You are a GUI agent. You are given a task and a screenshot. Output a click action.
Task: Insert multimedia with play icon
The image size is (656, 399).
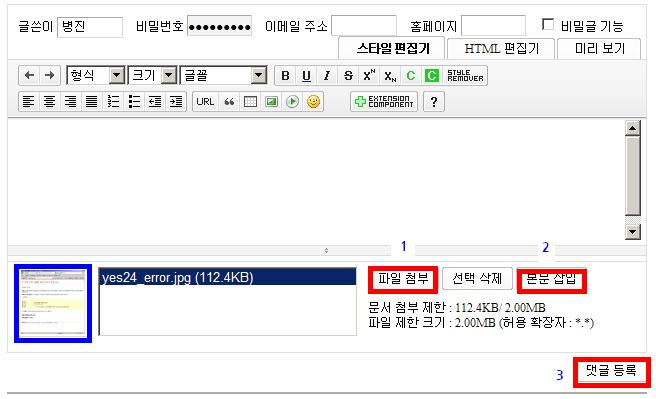(292, 102)
